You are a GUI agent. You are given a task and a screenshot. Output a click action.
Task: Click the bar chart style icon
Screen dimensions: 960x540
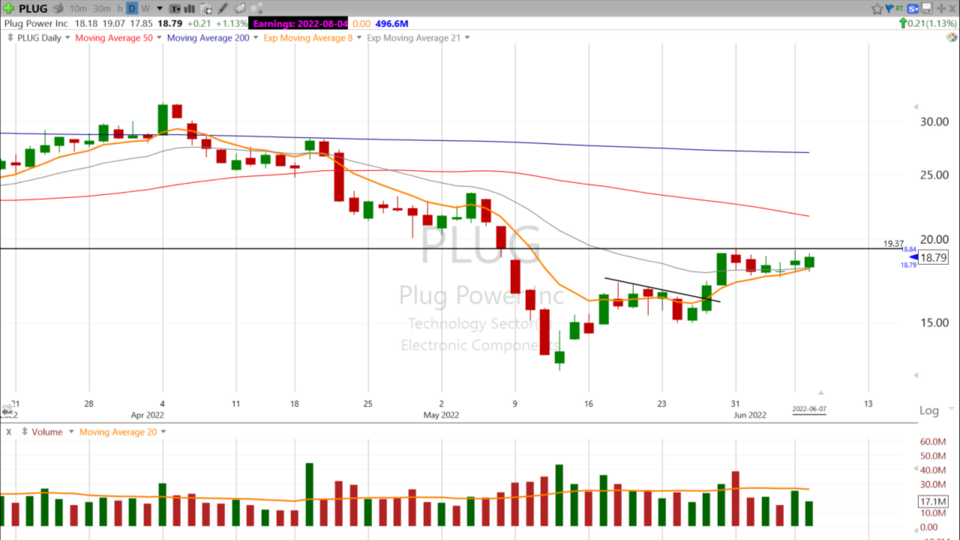tap(189, 9)
